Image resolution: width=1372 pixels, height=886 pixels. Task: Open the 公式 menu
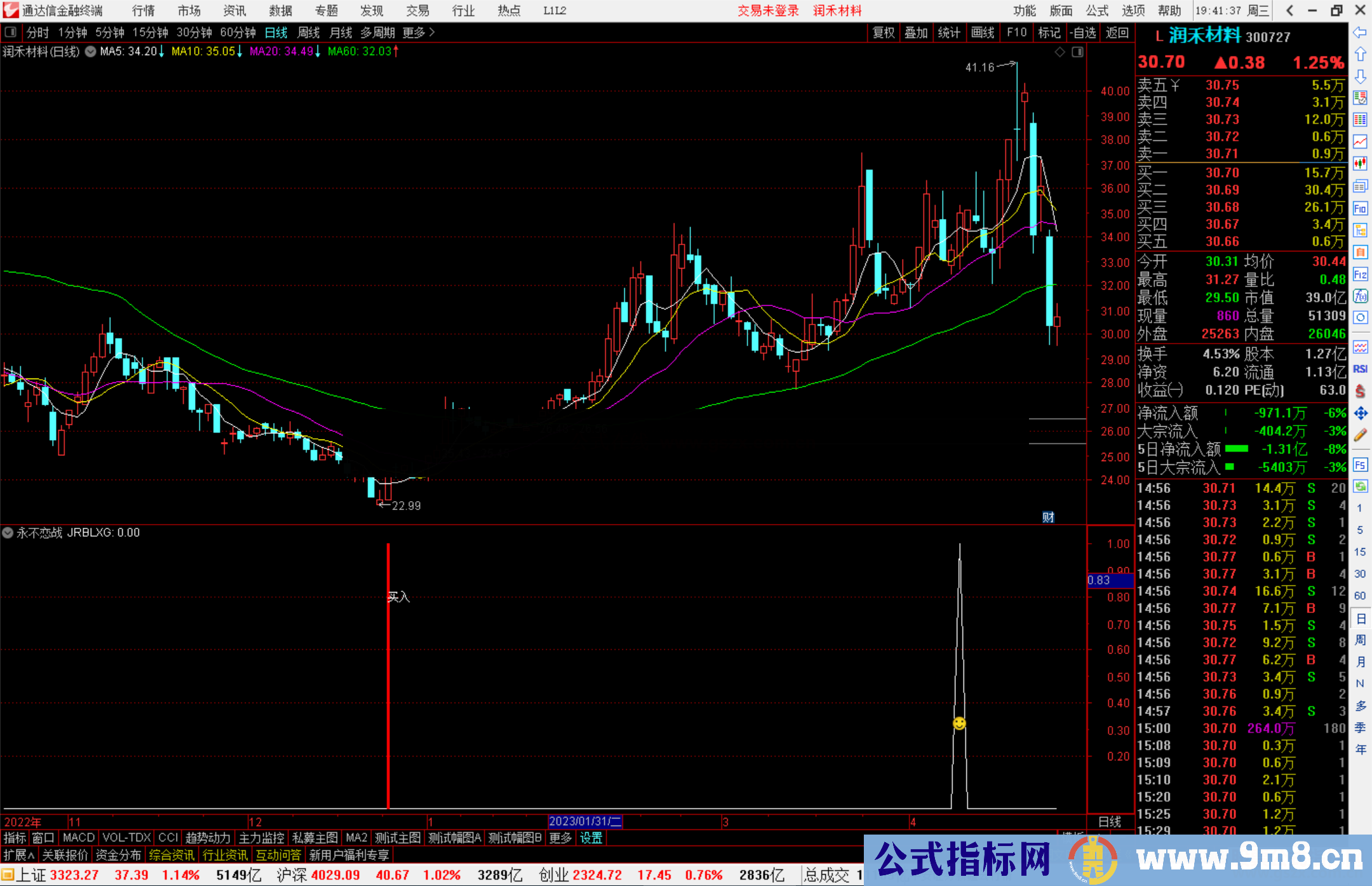1097,11
